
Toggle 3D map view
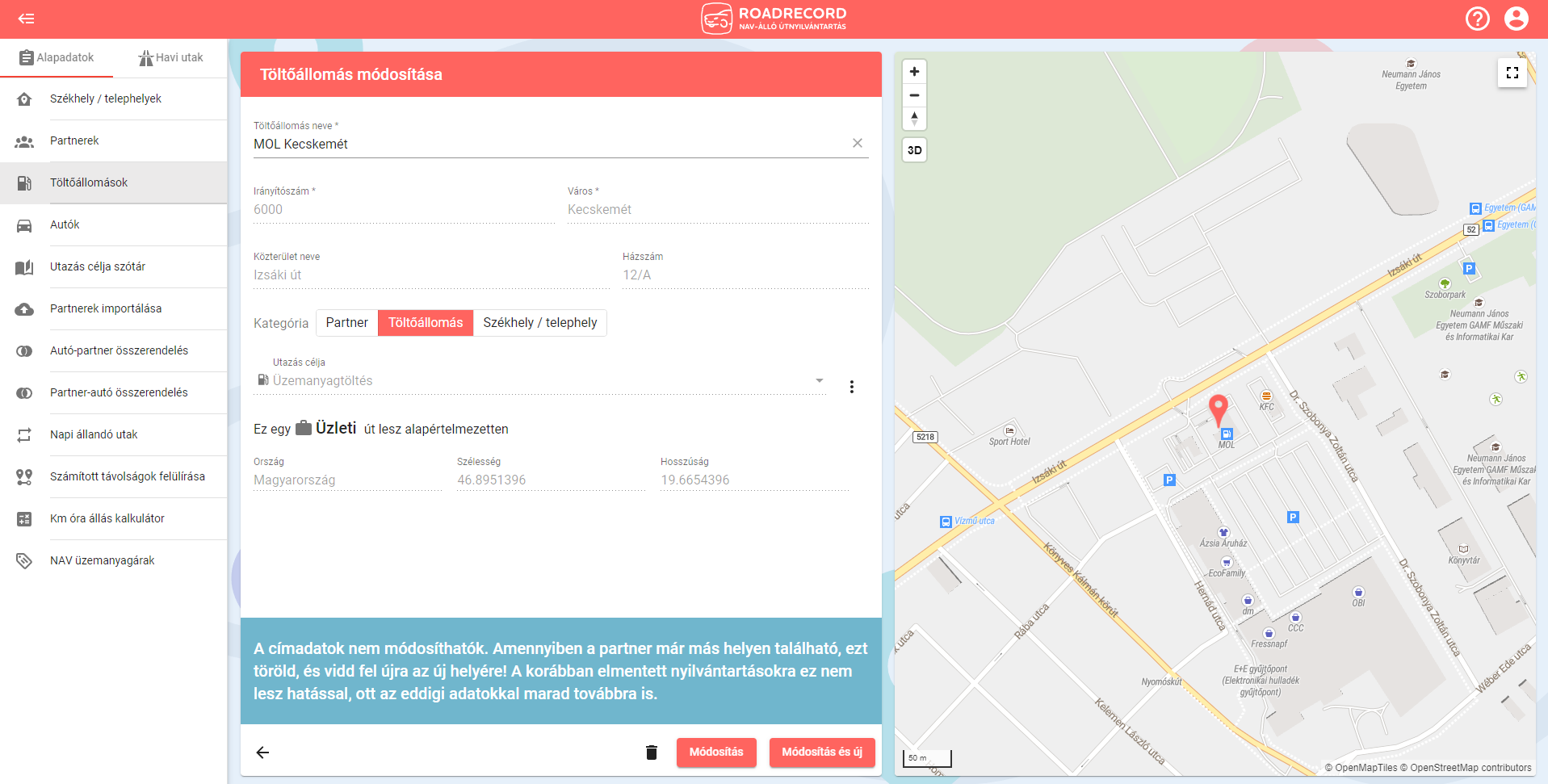coord(914,150)
